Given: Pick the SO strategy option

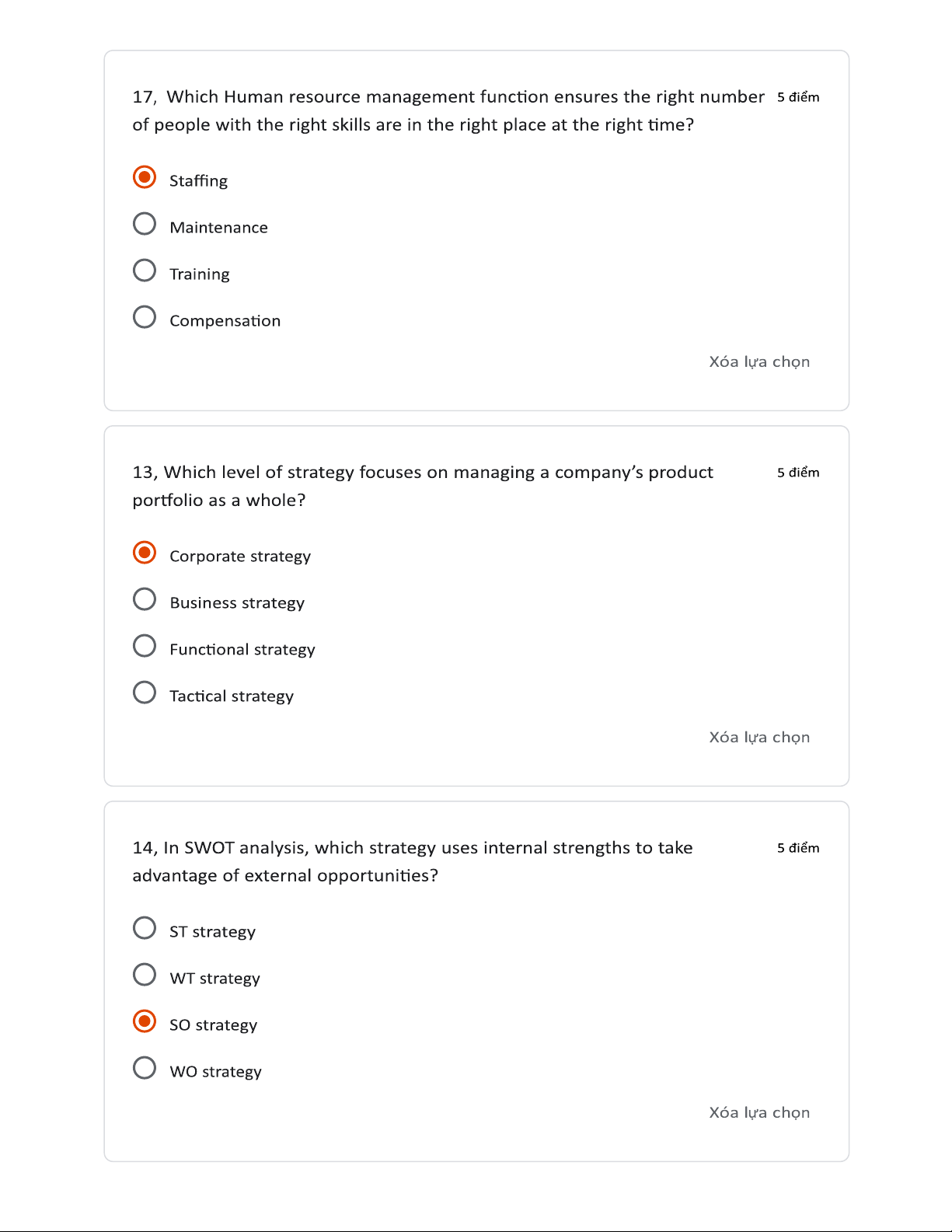Looking at the screenshot, I should coord(145,1021).
